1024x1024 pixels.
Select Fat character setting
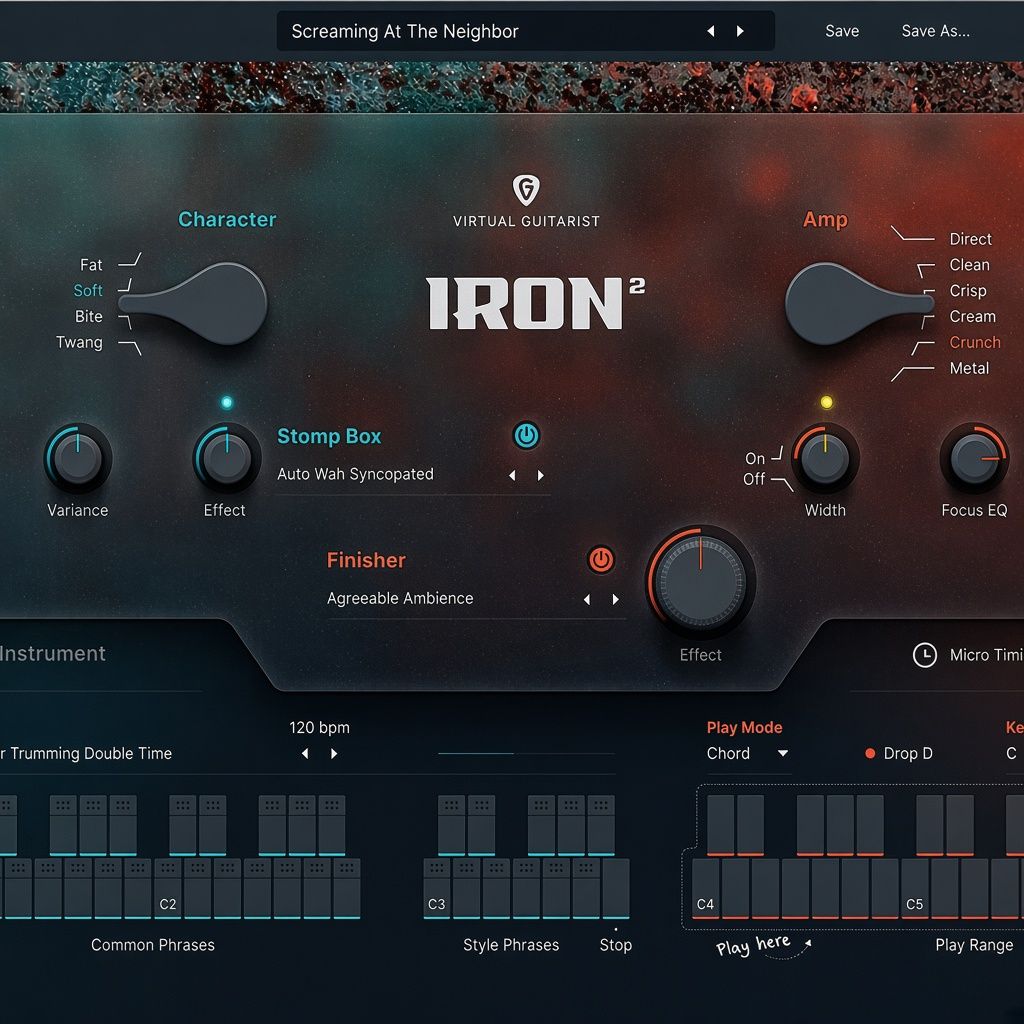[x=91, y=264]
